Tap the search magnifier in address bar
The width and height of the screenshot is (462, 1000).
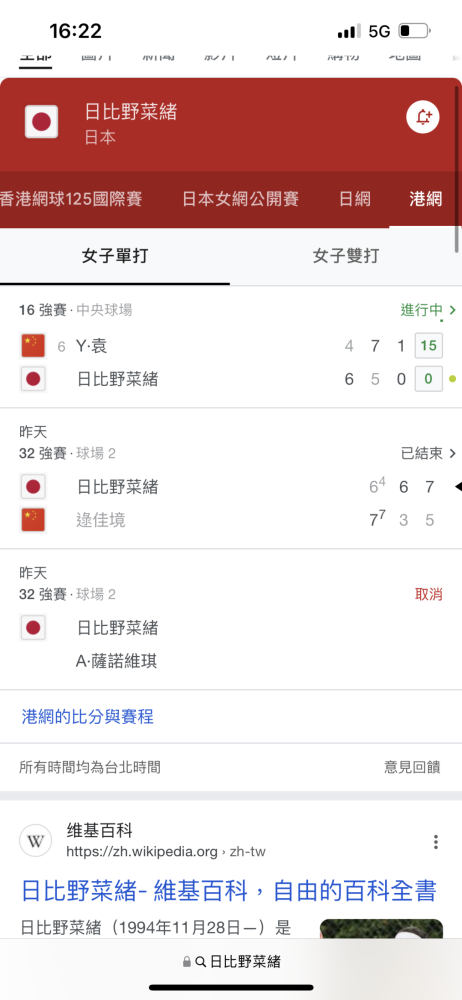[200, 962]
